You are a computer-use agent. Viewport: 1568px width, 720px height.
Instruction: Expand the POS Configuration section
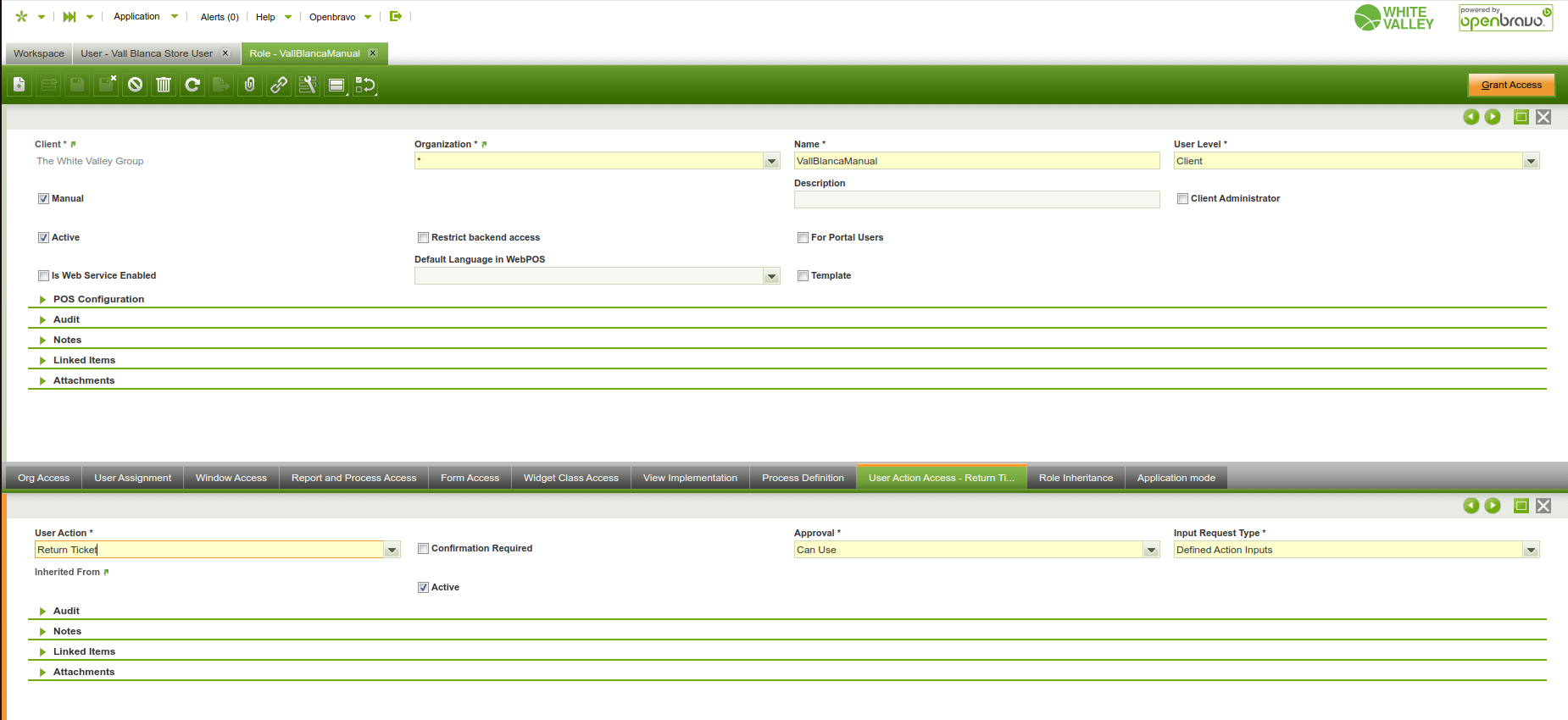point(98,299)
